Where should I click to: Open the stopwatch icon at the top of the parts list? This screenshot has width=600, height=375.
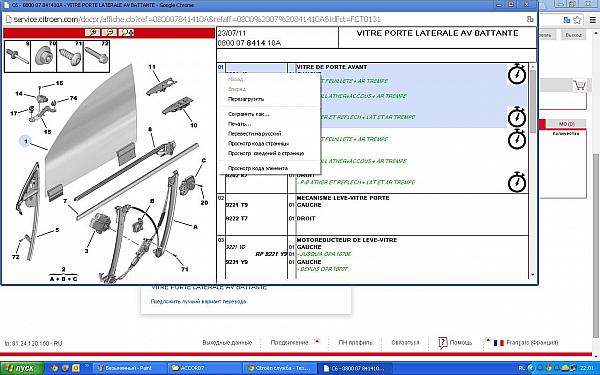click(x=517, y=74)
